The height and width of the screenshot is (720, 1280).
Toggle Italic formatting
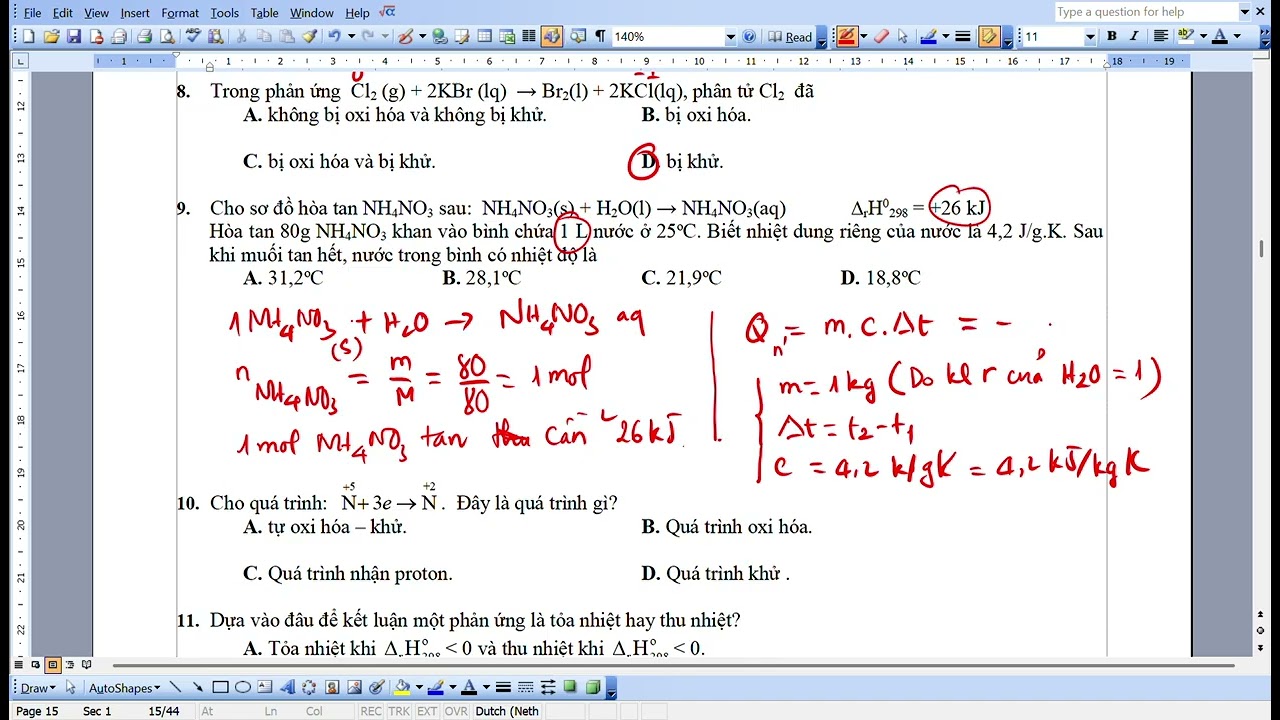coord(1134,36)
